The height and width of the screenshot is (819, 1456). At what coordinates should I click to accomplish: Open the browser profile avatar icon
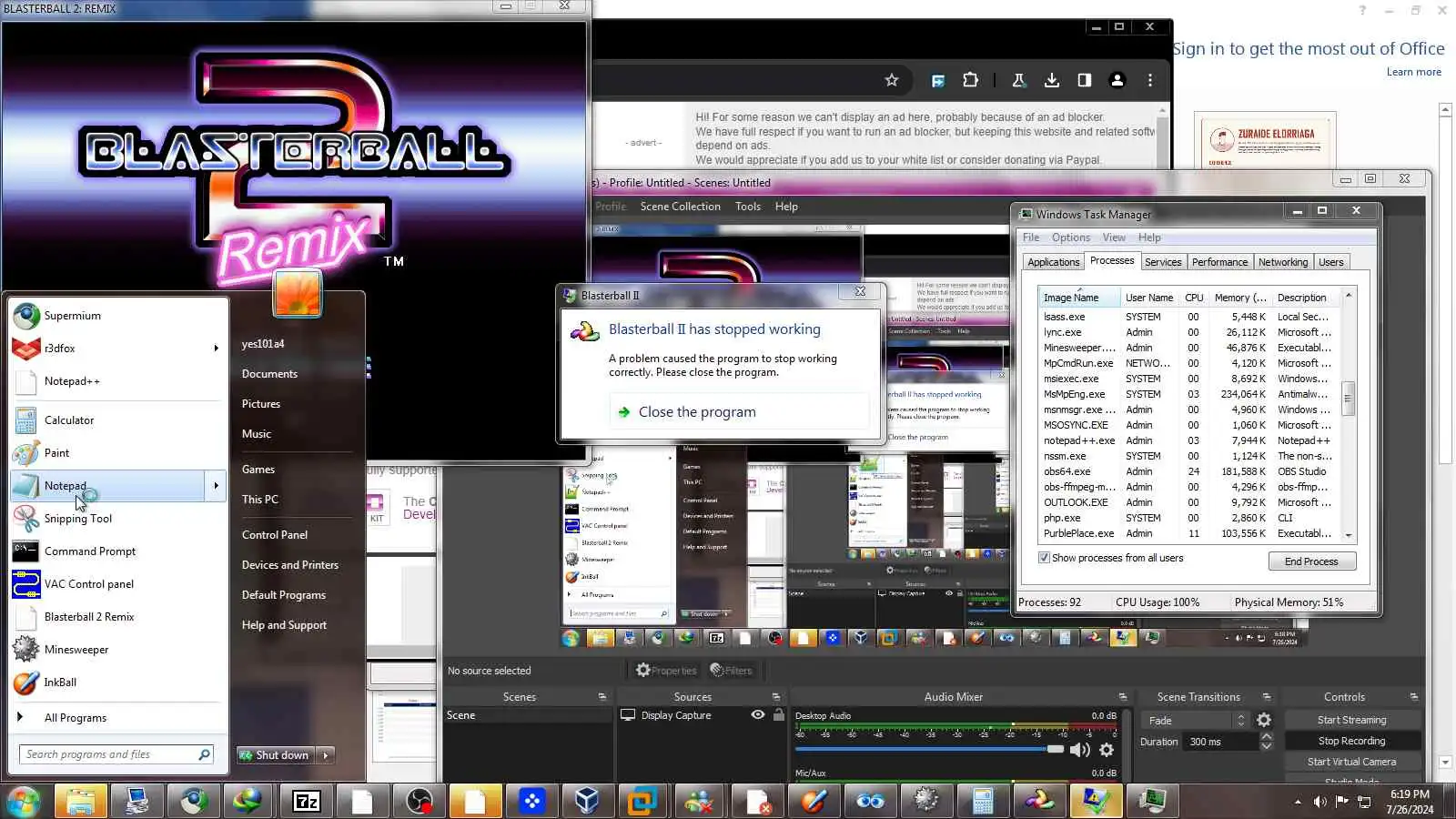(x=1117, y=80)
